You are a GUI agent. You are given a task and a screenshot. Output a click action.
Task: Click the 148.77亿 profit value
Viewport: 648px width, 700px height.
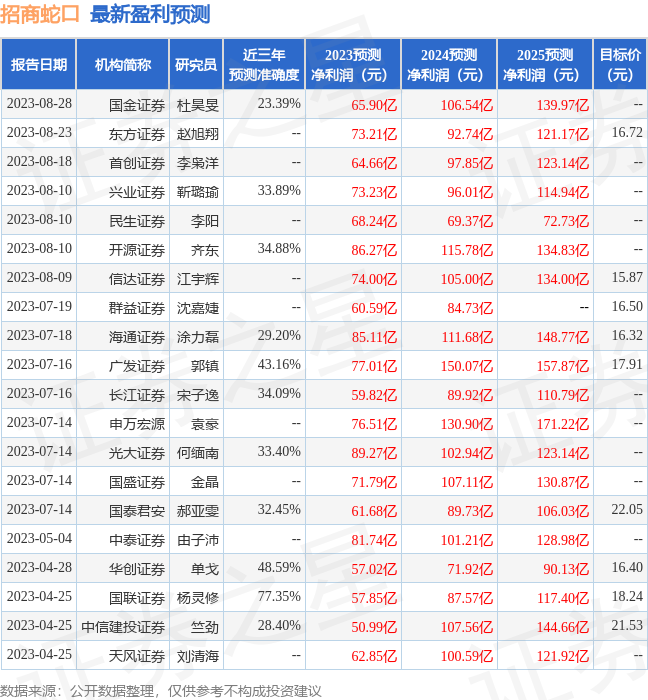(x=563, y=338)
